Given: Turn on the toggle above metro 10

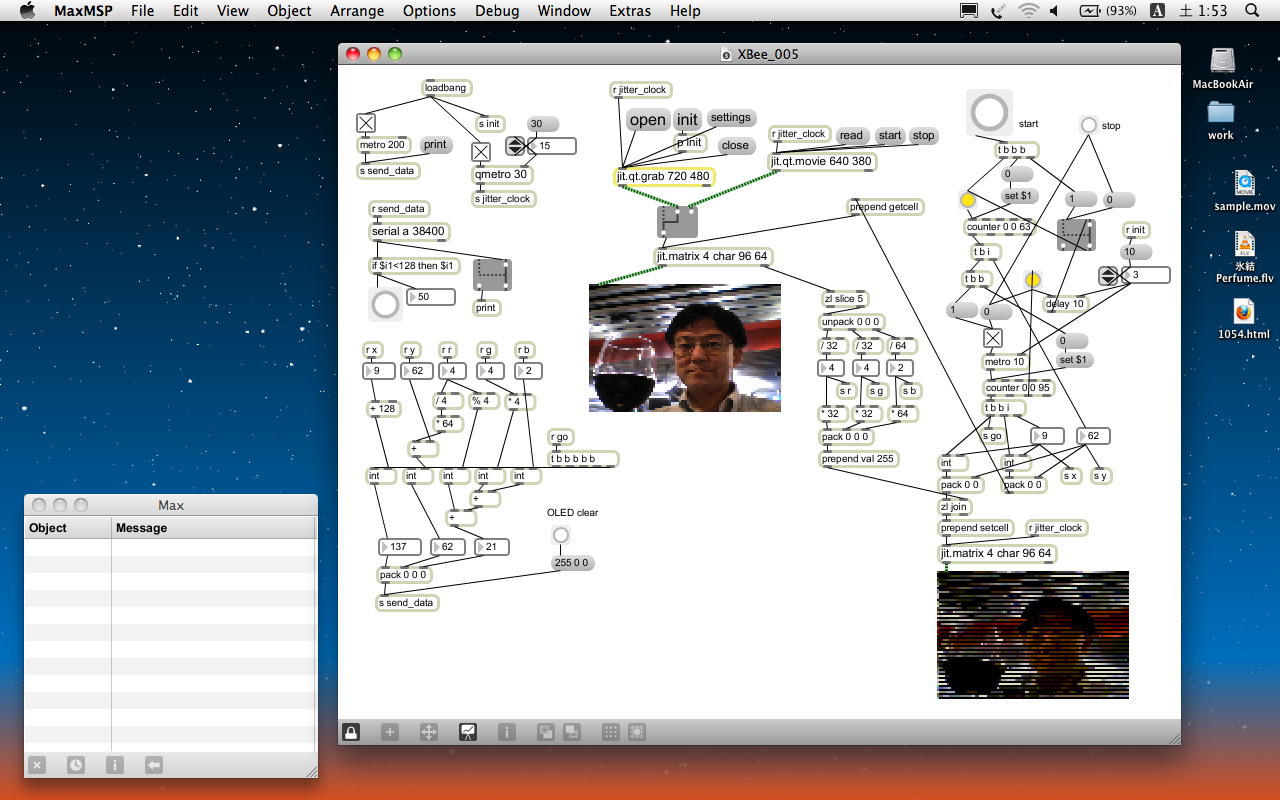Looking at the screenshot, I should pos(992,339).
